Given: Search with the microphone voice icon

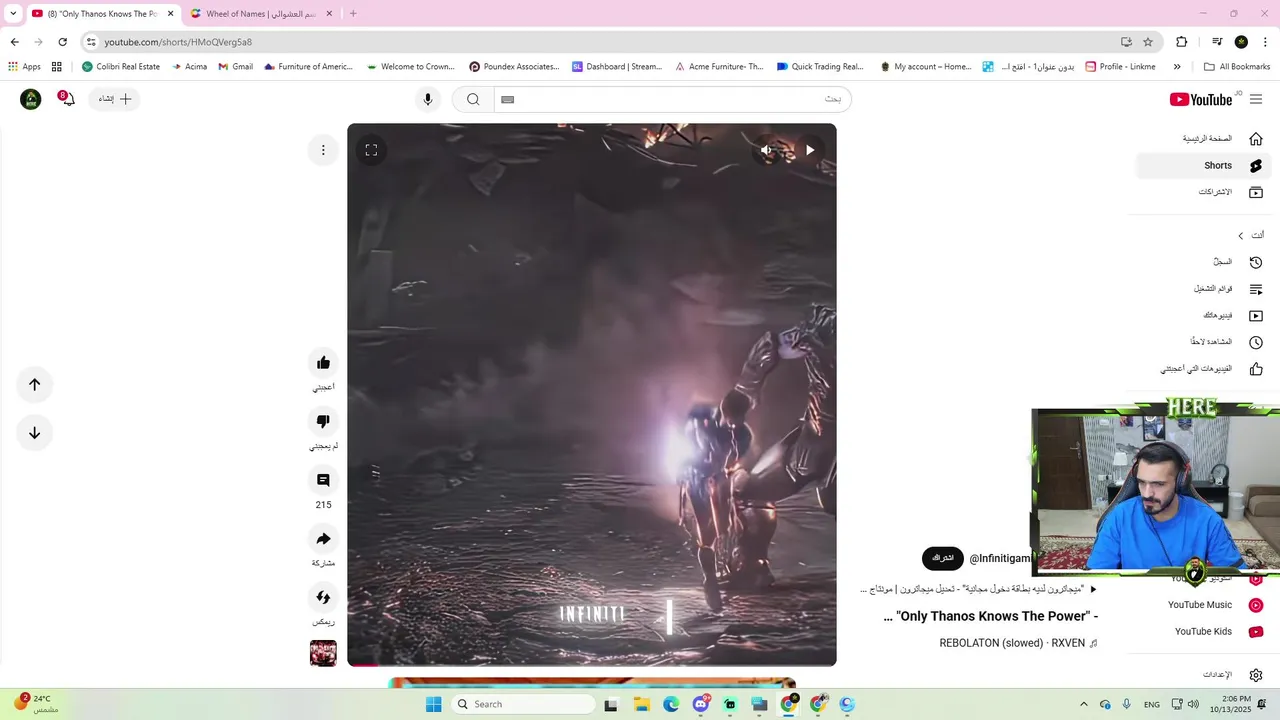Looking at the screenshot, I should tap(428, 99).
